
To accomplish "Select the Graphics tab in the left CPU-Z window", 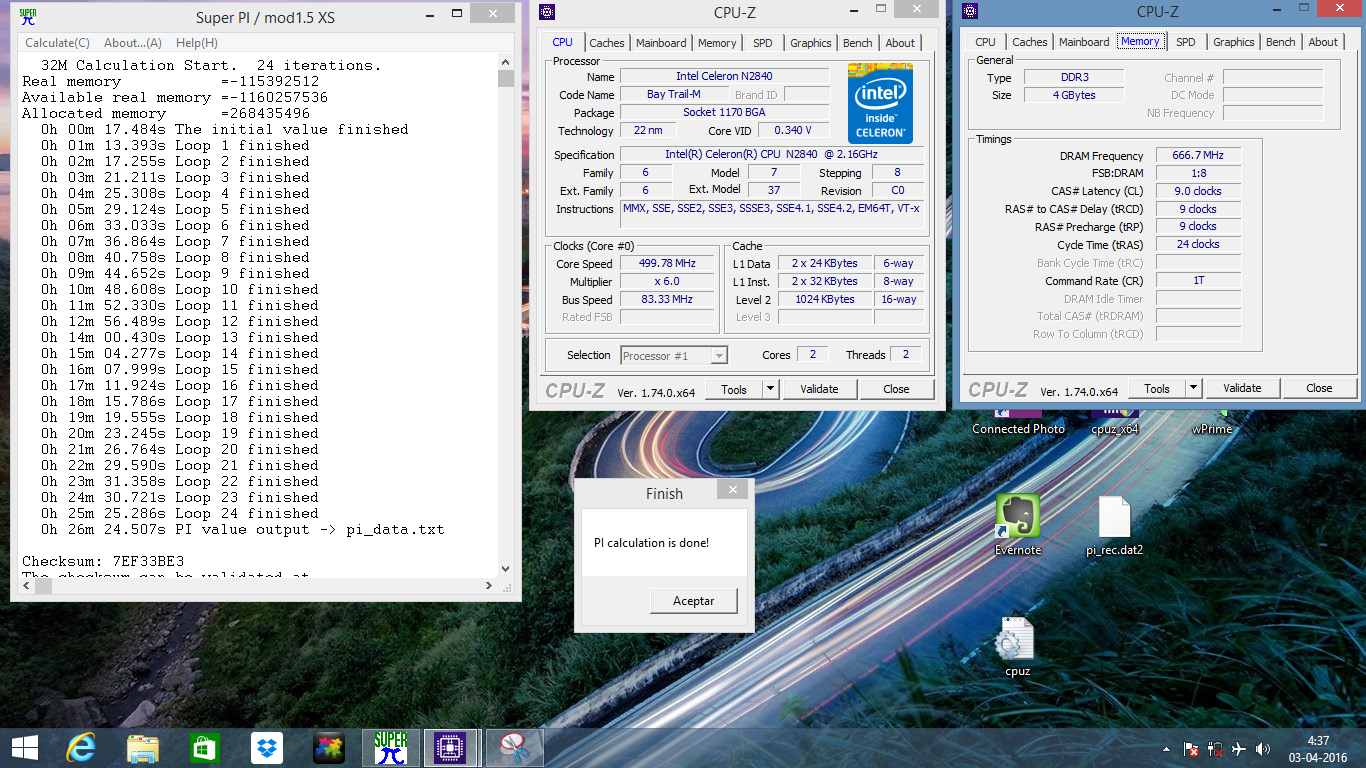I will click(810, 43).
